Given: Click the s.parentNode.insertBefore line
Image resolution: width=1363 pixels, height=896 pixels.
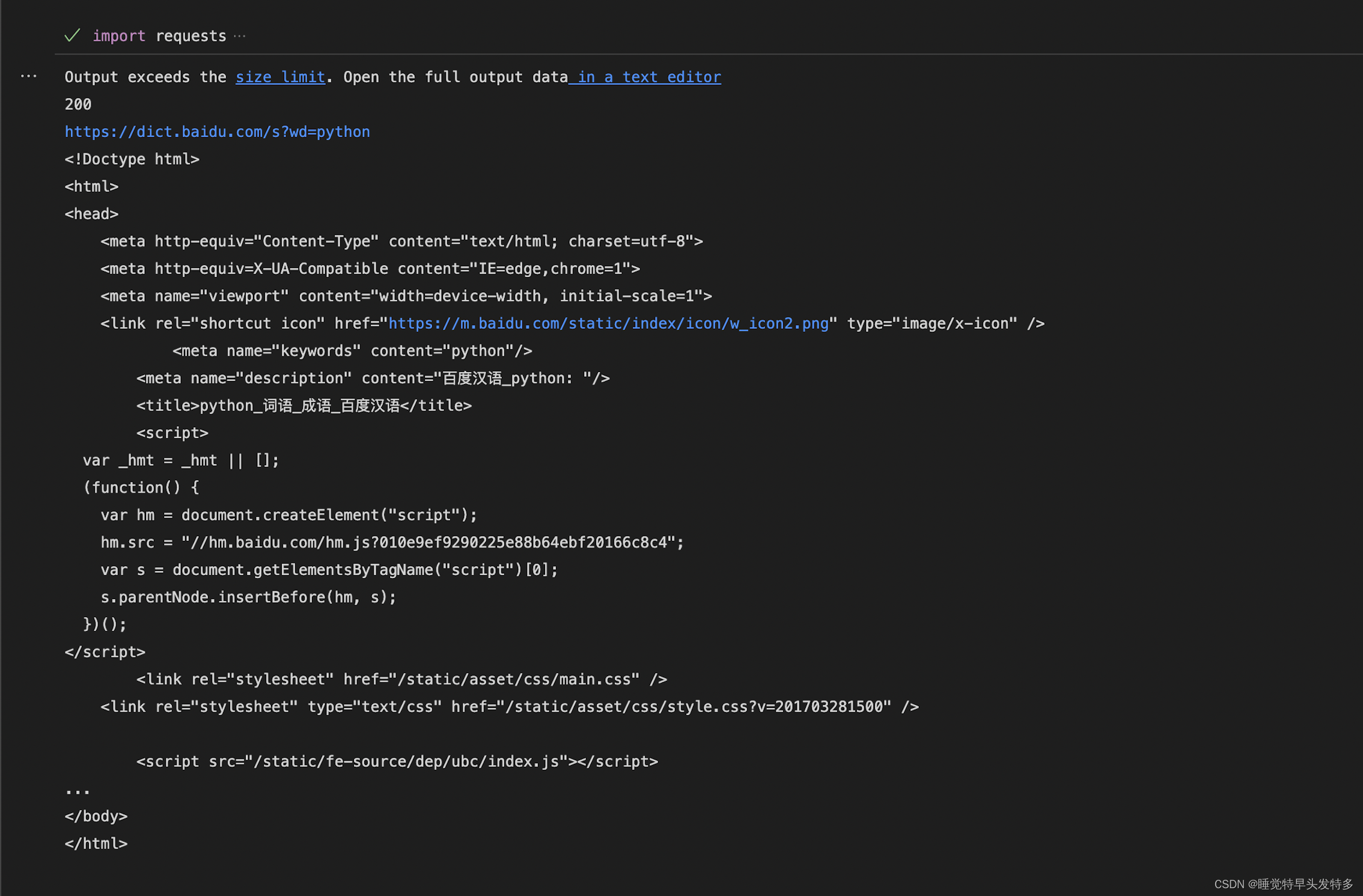Looking at the screenshot, I should coord(249,597).
